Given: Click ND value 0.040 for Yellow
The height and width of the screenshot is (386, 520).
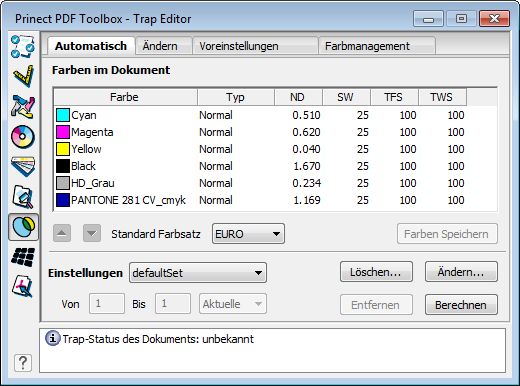Looking at the screenshot, I should (306, 149).
